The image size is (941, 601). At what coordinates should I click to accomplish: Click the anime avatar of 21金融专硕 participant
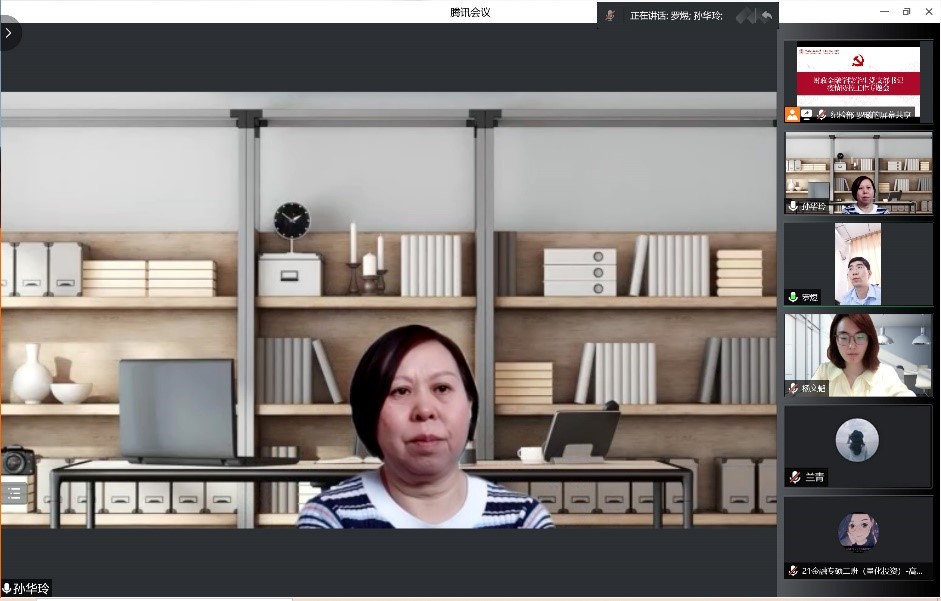point(857,531)
